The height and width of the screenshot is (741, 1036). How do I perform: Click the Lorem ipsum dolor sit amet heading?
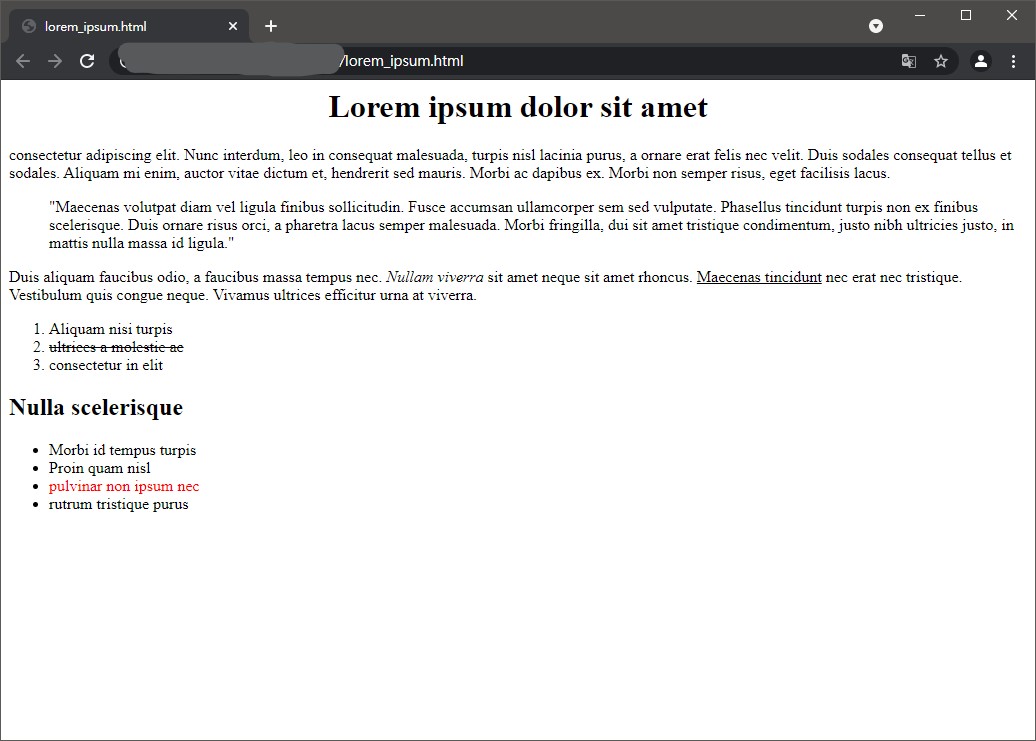pos(518,107)
